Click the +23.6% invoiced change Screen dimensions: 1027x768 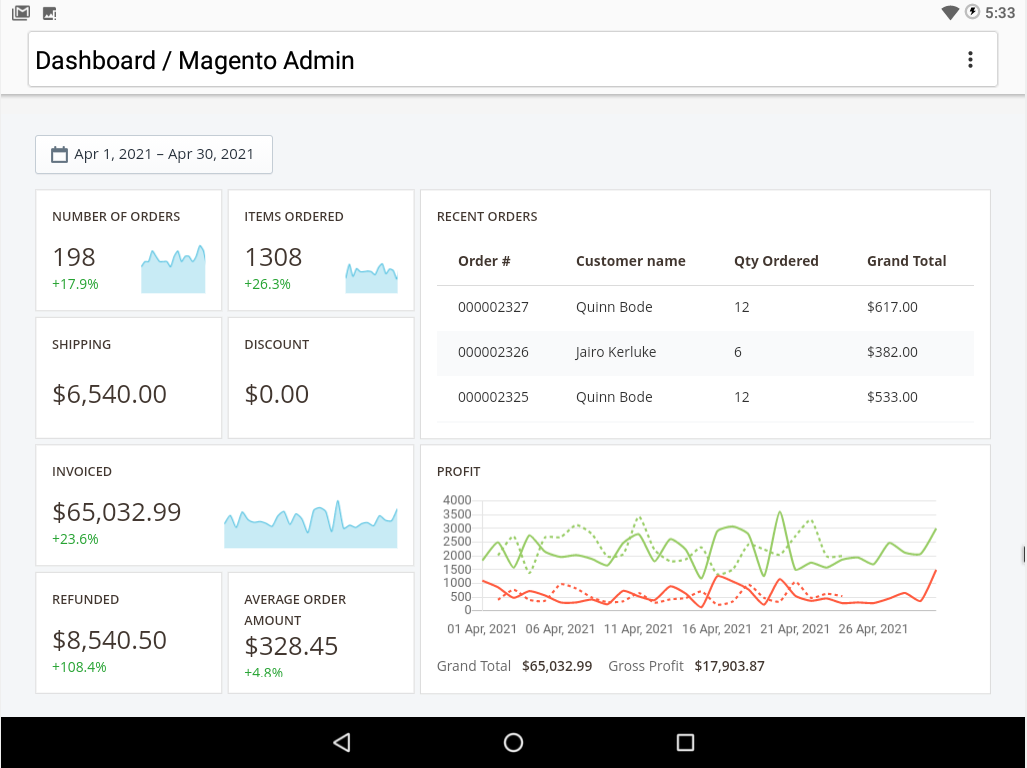[75, 539]
